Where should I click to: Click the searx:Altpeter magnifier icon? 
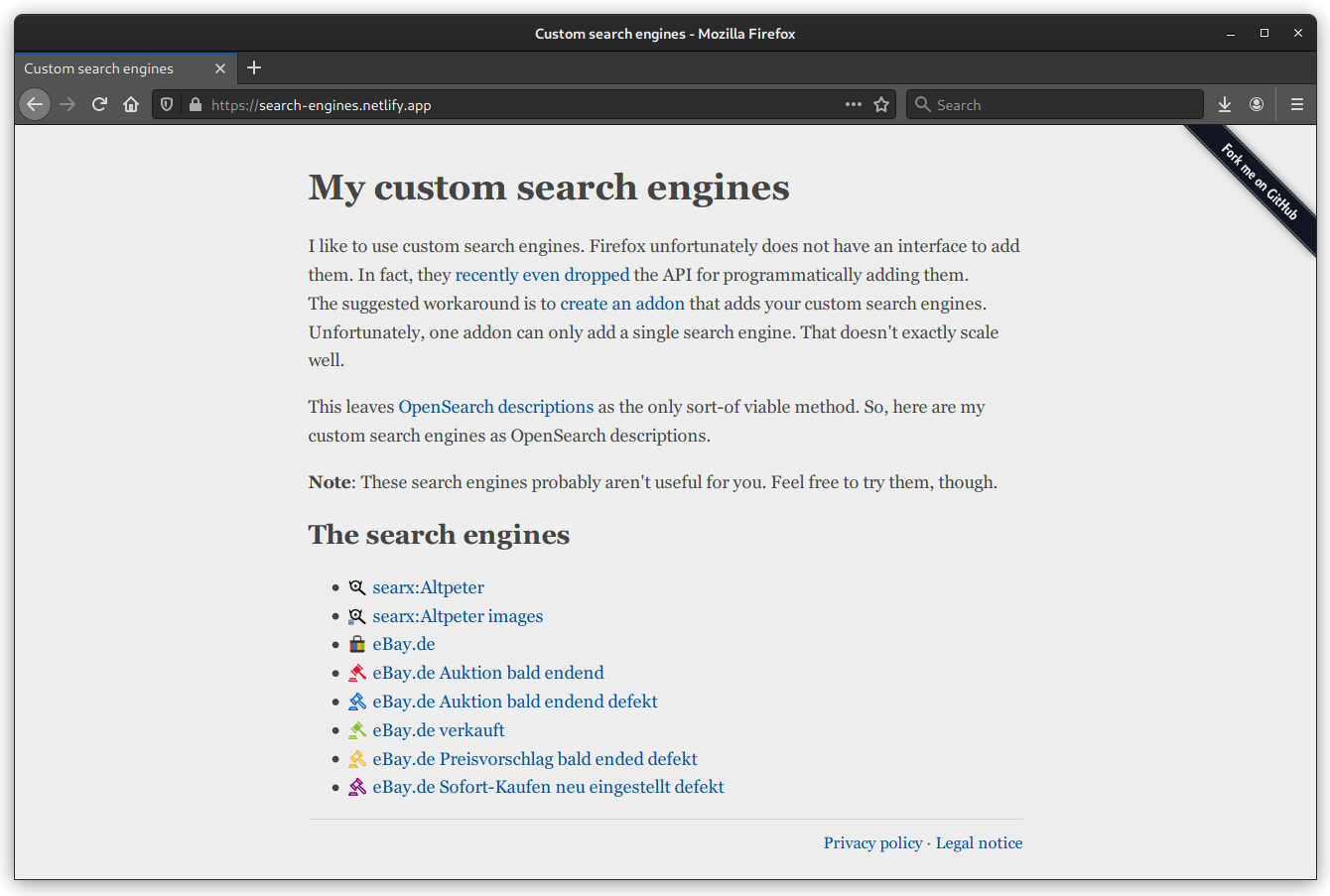(x=357, y=587)
